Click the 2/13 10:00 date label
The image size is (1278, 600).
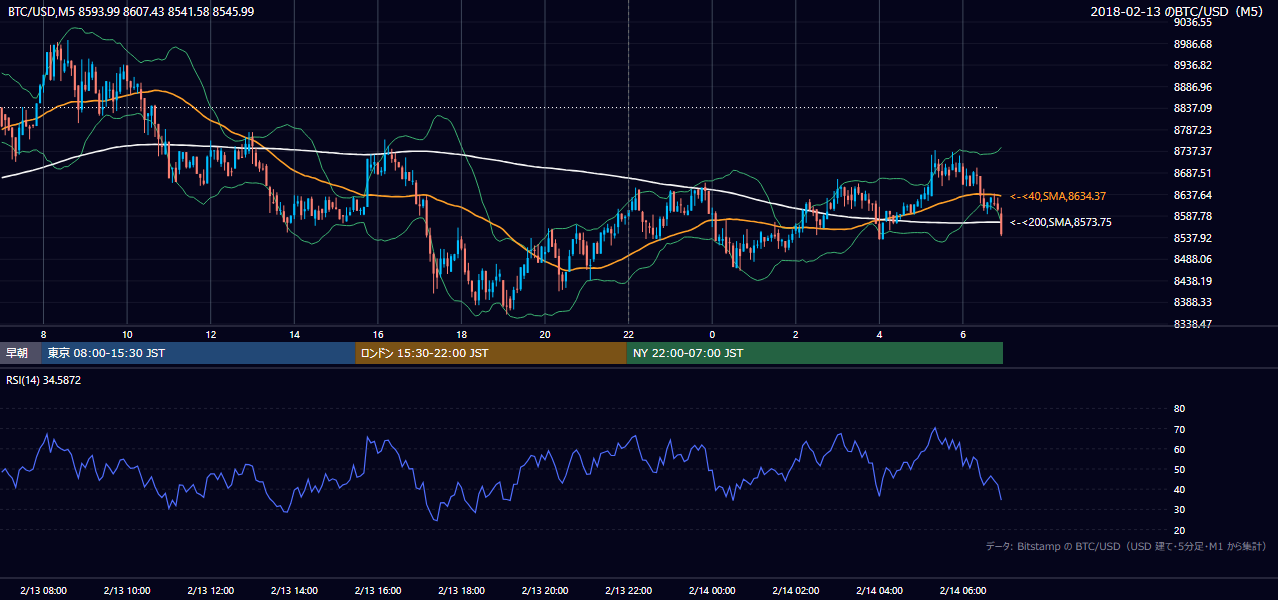tap(127, 591)
